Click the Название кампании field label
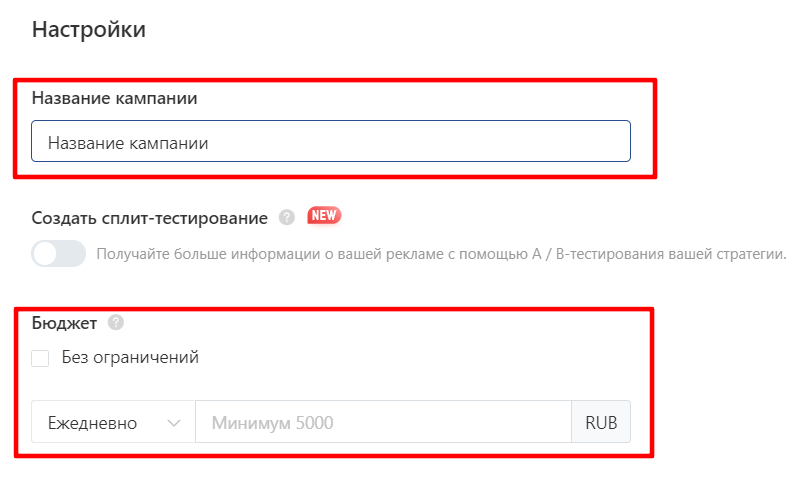The height and width of the screenshot is (491, 802). pos(115,98)
